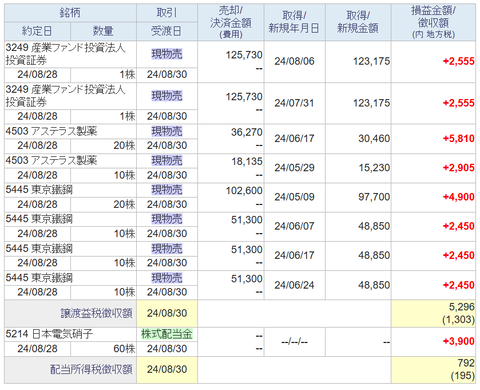The height and width of the screenshot is (390, 480).
Task: Click the 取引 column header
Action: (167, 13)
